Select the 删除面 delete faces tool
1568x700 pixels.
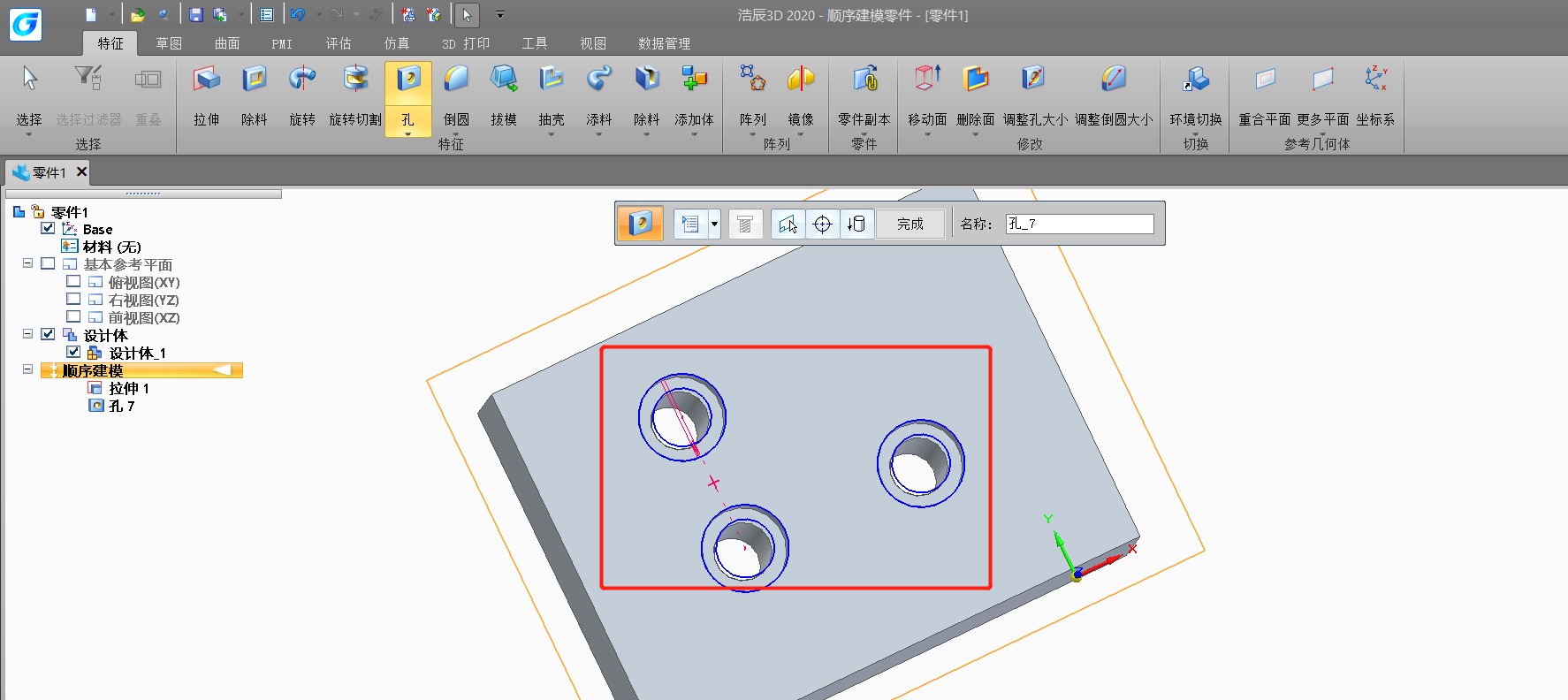click(976, 96)
